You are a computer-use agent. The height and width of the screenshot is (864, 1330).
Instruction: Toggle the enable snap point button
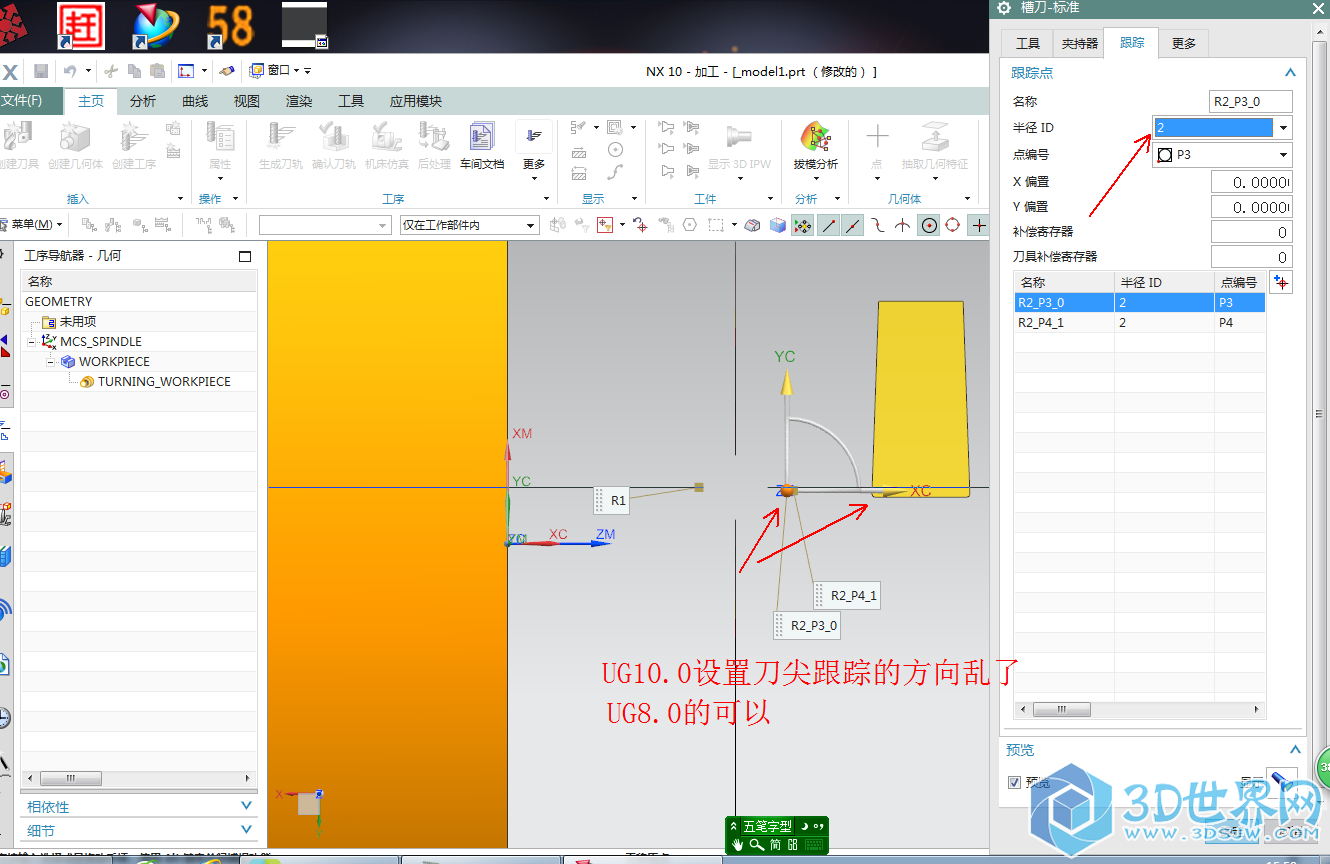pos(802,225)
